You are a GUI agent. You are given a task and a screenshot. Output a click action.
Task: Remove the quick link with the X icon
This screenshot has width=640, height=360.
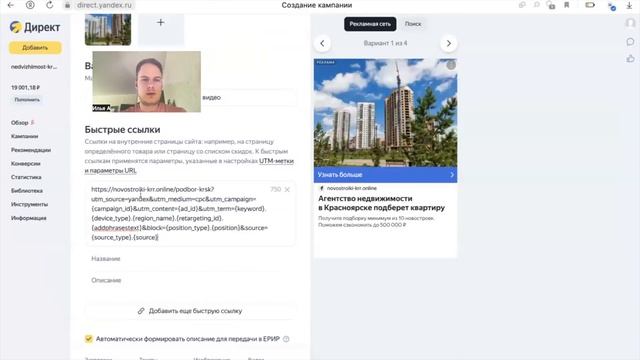click(287, 189)
